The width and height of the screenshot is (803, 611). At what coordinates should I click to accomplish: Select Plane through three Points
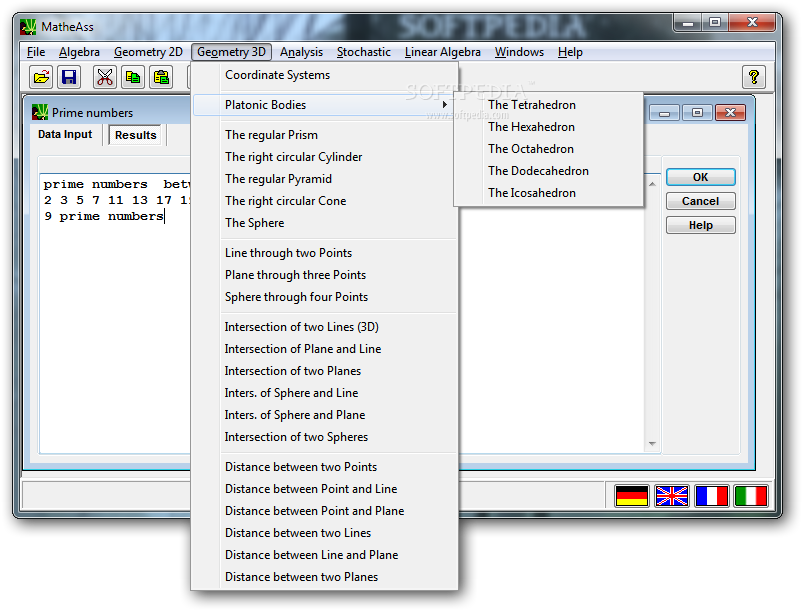(325, 275)
